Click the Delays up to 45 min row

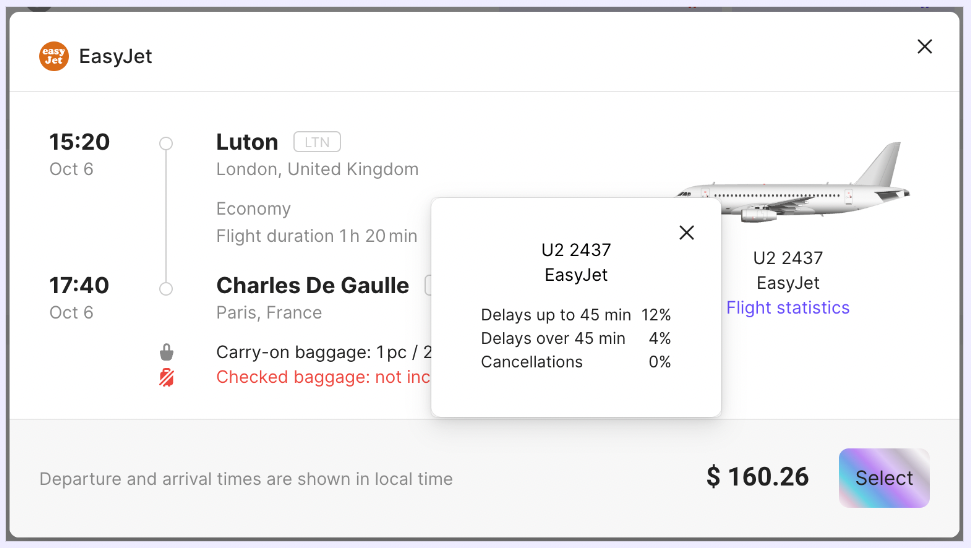(575, 315)
